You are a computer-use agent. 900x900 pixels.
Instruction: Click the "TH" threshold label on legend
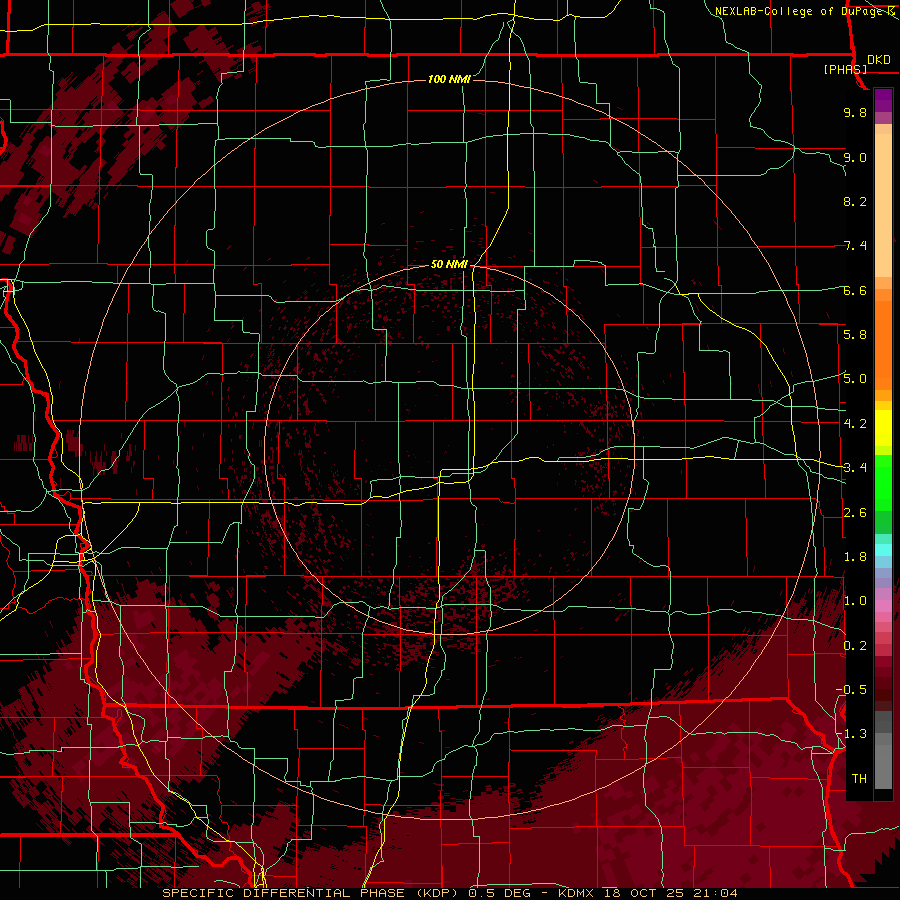tap(859, 778)
